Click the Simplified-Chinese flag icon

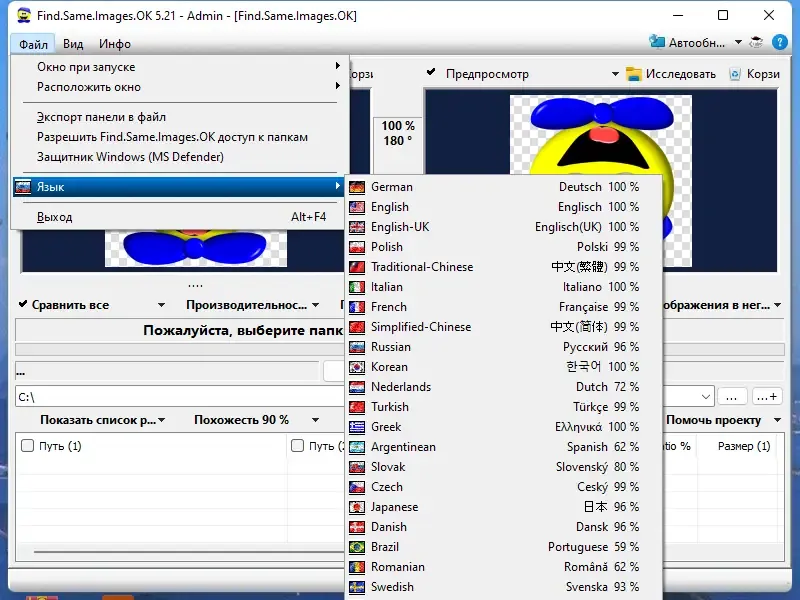[x=357, y=327]
